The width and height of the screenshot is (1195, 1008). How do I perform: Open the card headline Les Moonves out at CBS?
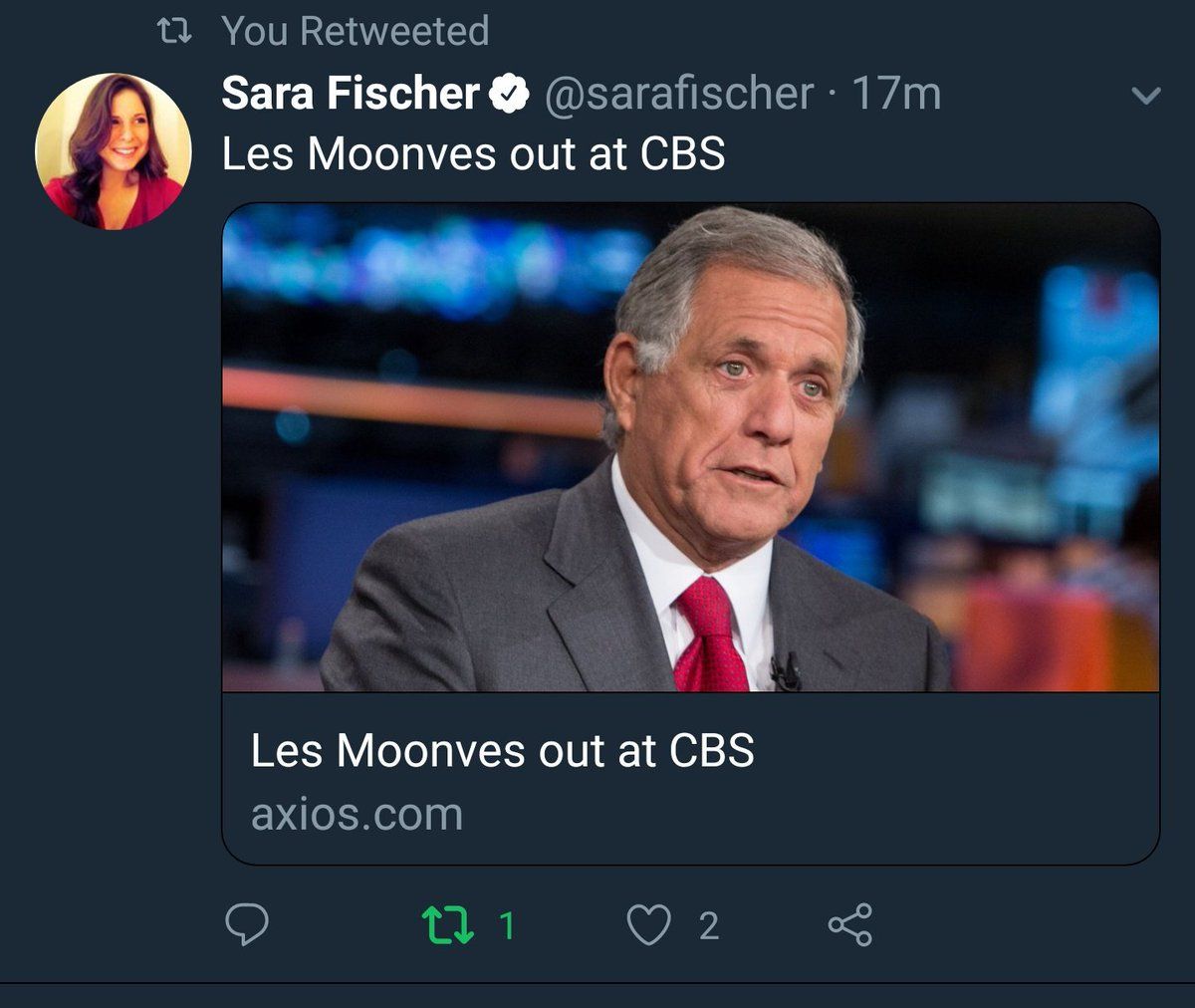coord(503,750)
